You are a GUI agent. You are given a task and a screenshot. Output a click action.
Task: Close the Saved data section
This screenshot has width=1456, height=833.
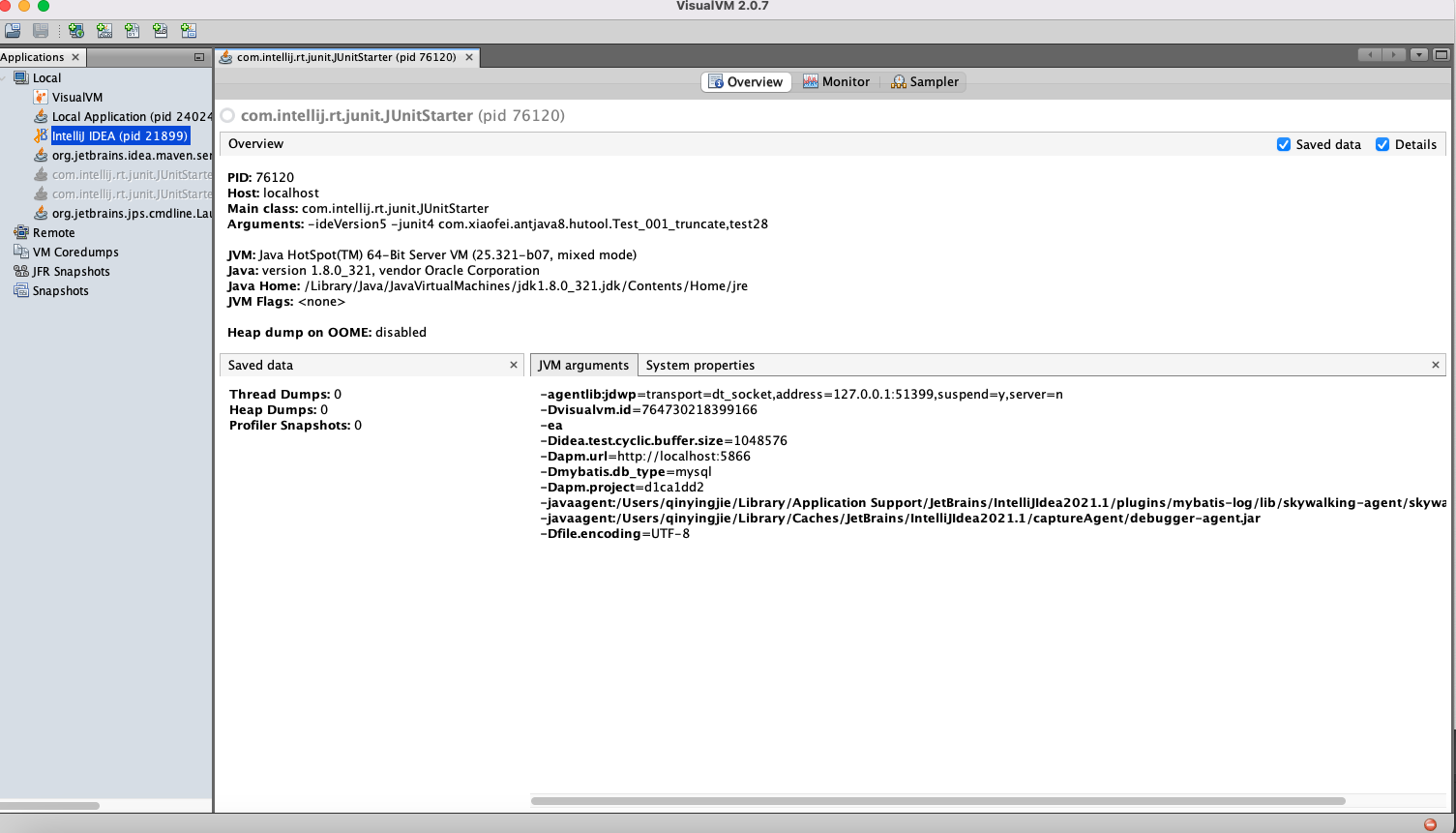click(x=514, y=365)
